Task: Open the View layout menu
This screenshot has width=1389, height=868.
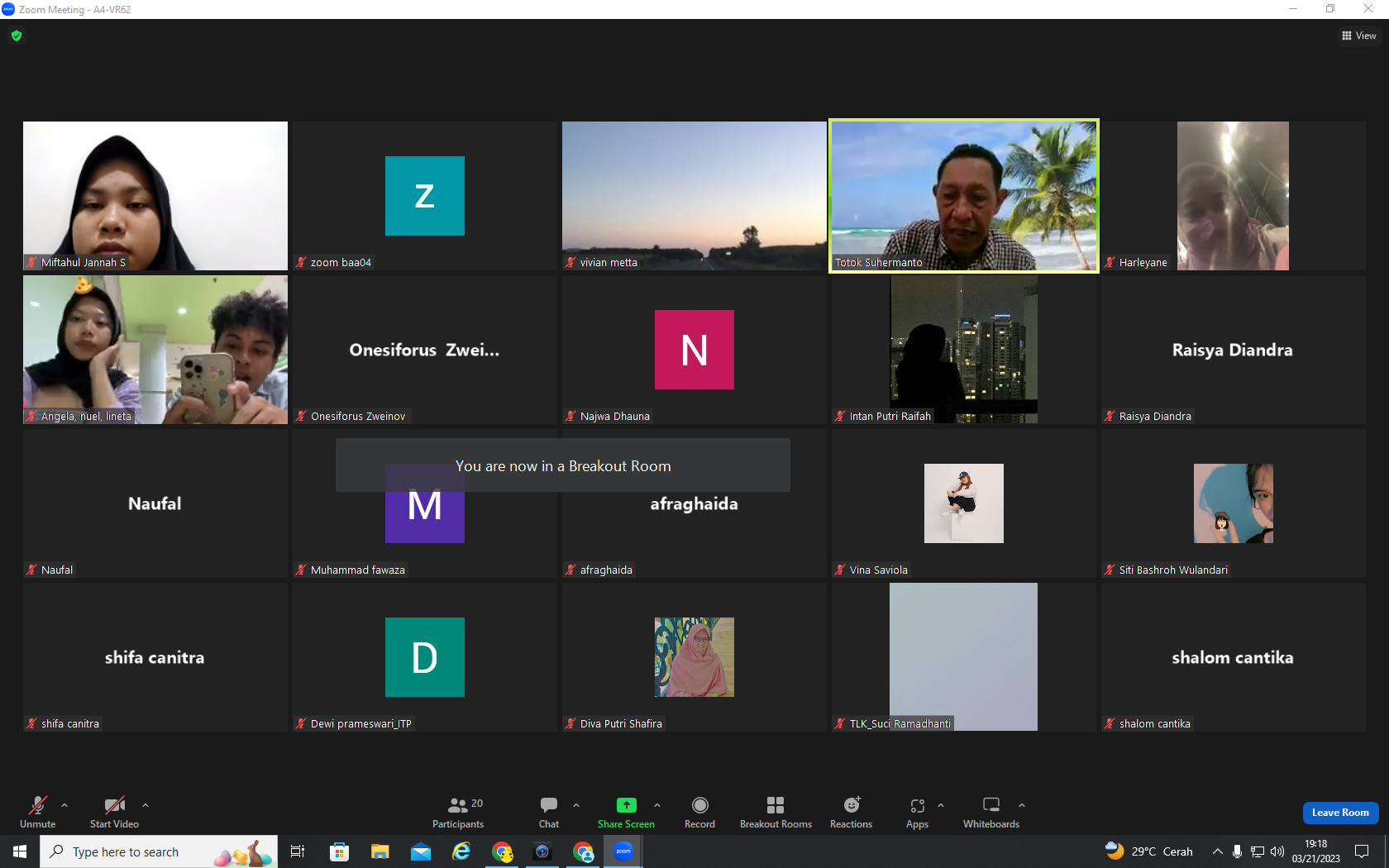Action: 1358,36
